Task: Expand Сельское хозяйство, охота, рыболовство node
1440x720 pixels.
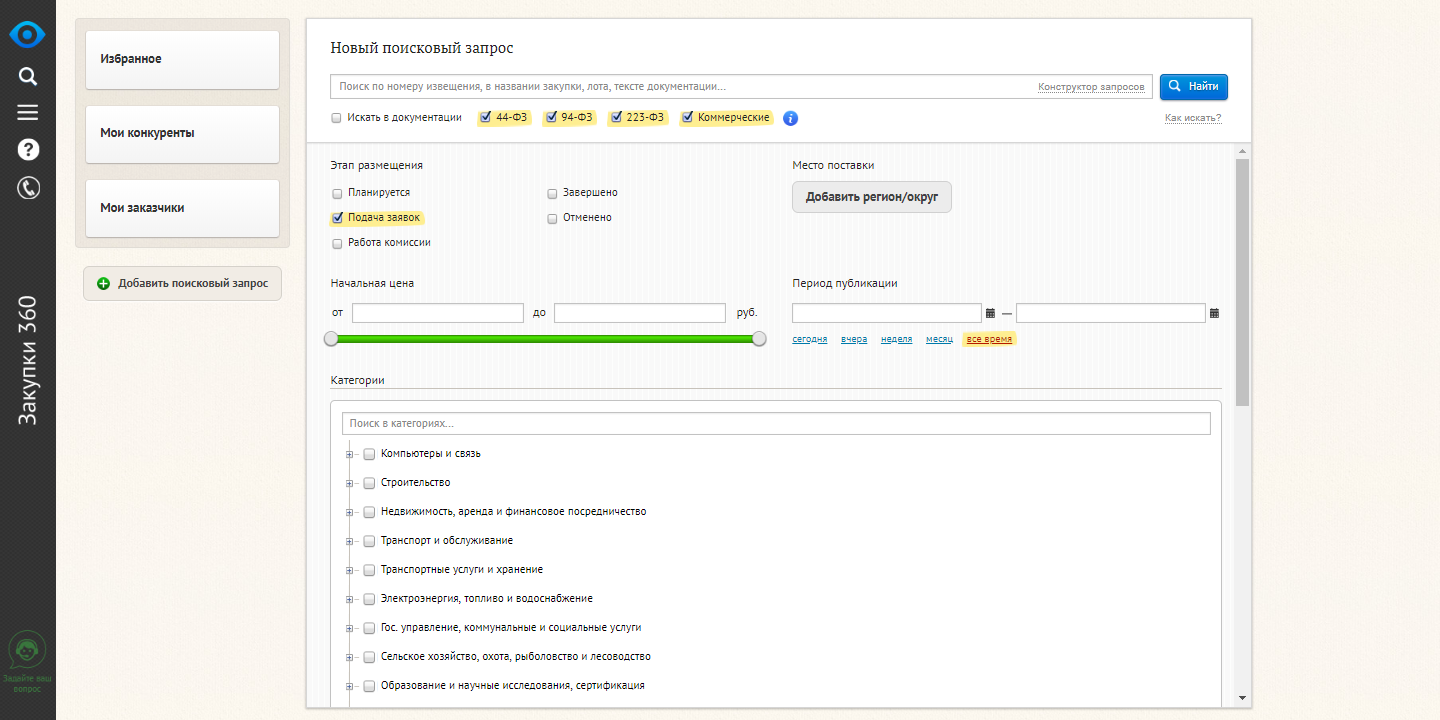Action: [350, 658]
